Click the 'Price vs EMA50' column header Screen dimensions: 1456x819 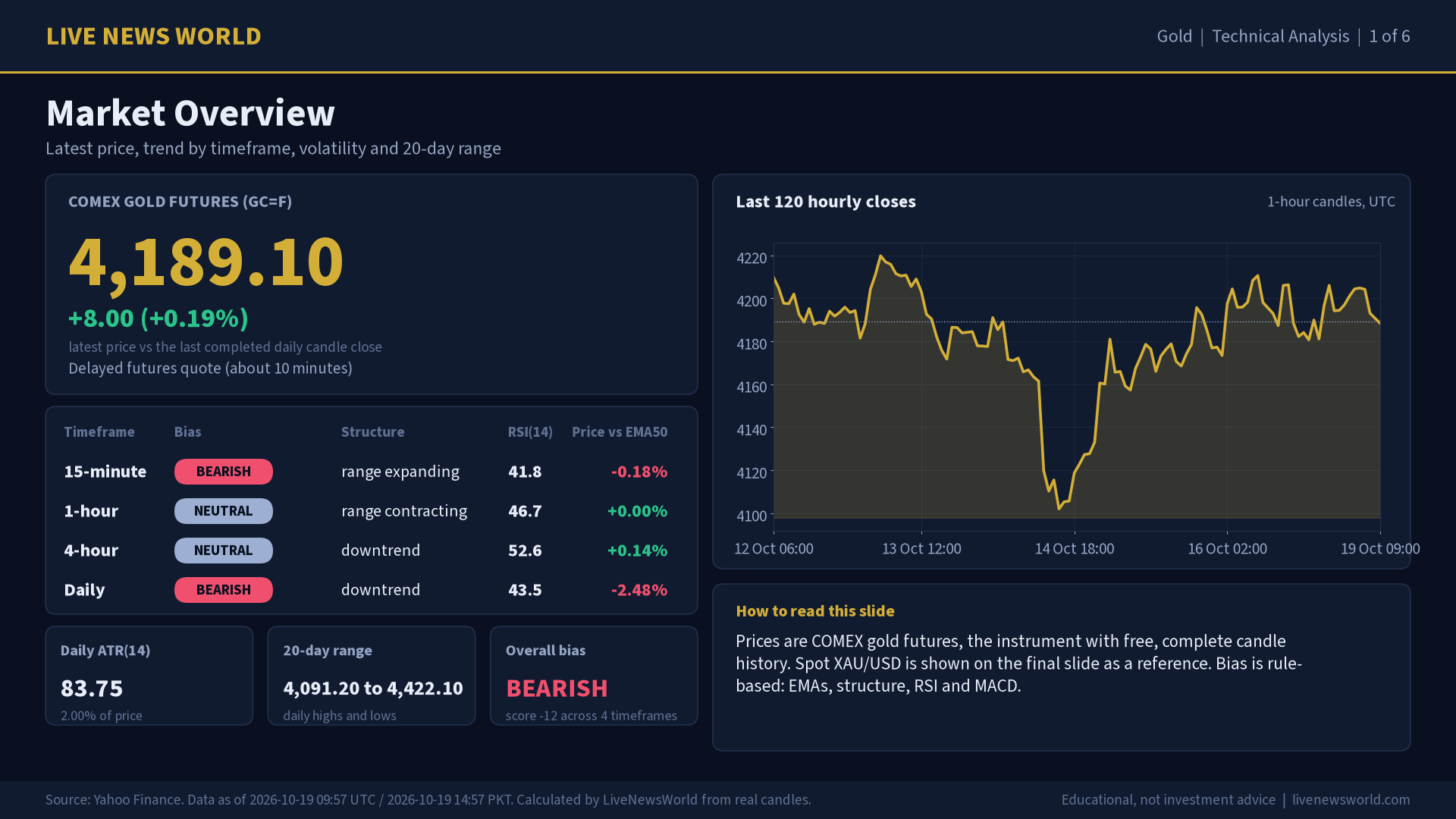[x=620, y=432]
